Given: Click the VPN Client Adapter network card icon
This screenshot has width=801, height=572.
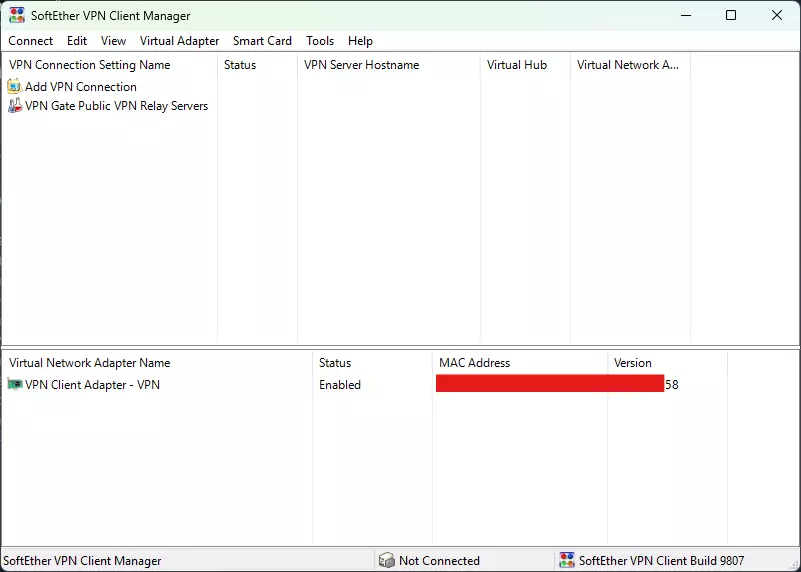Looking at the screenshot, I should [15, 385].
